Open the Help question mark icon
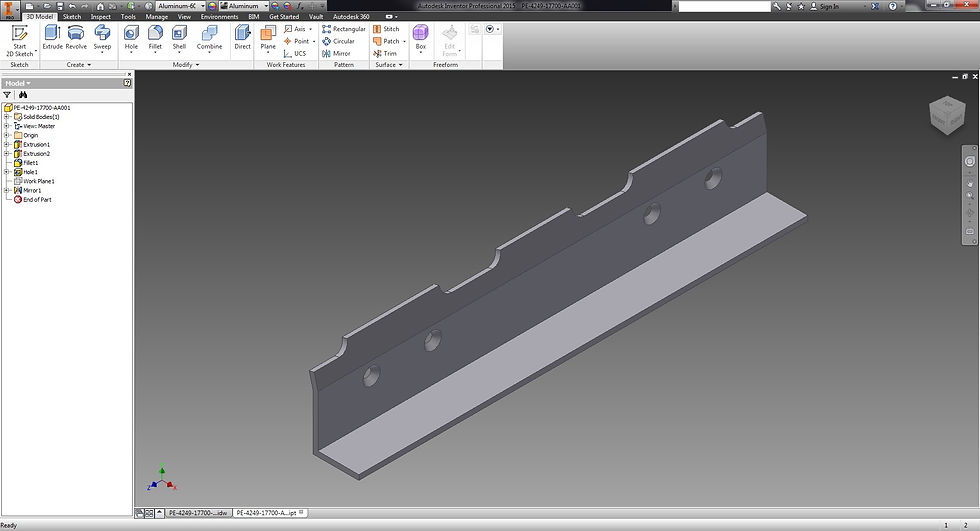 tap(892, 6)
